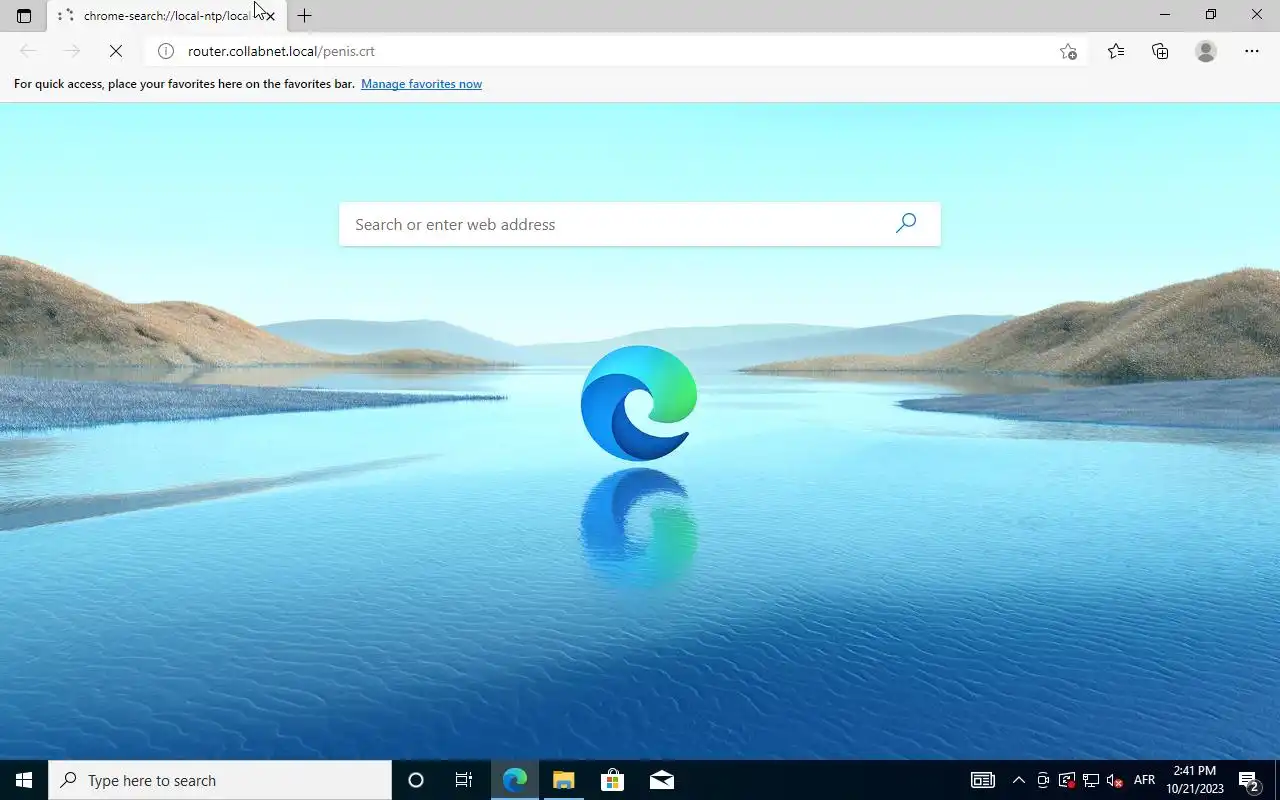Open Cortana from the taskbar
This screenshot has width=1280, height=800.
[416, 780]
